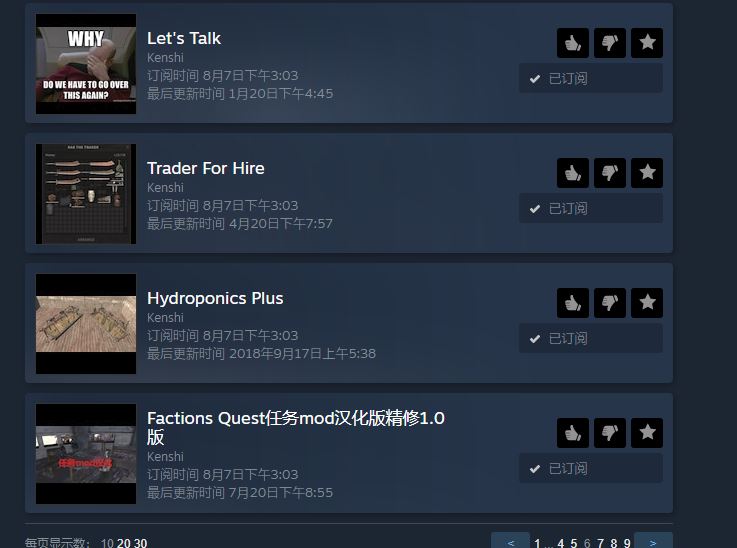Rate up Trader For Hire
Image resolution: width=737 pixels, height=548 pixels.
pyautogui.click(x=572, y=172)
